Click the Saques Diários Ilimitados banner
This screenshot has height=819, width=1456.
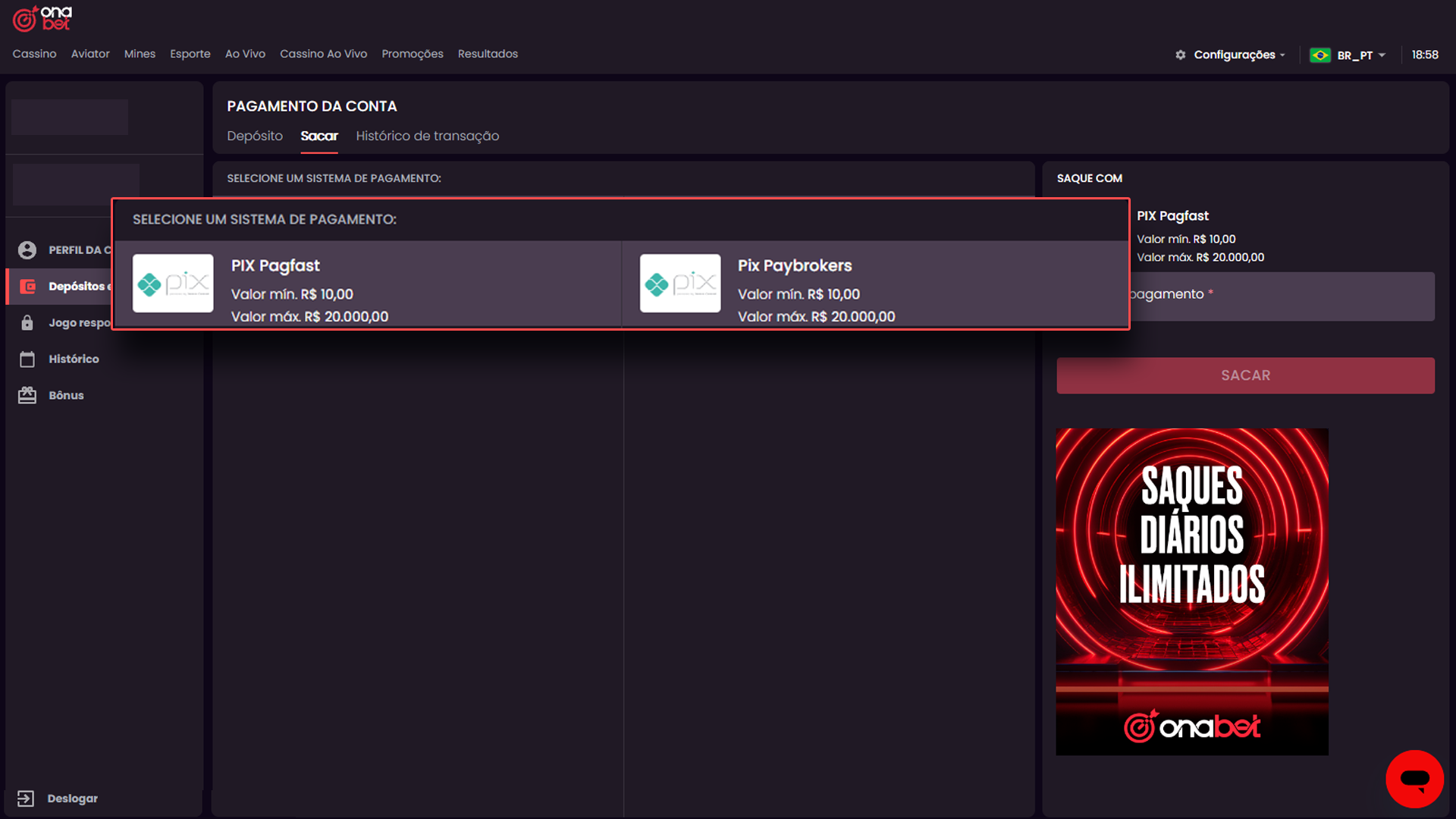[1191, 591]
